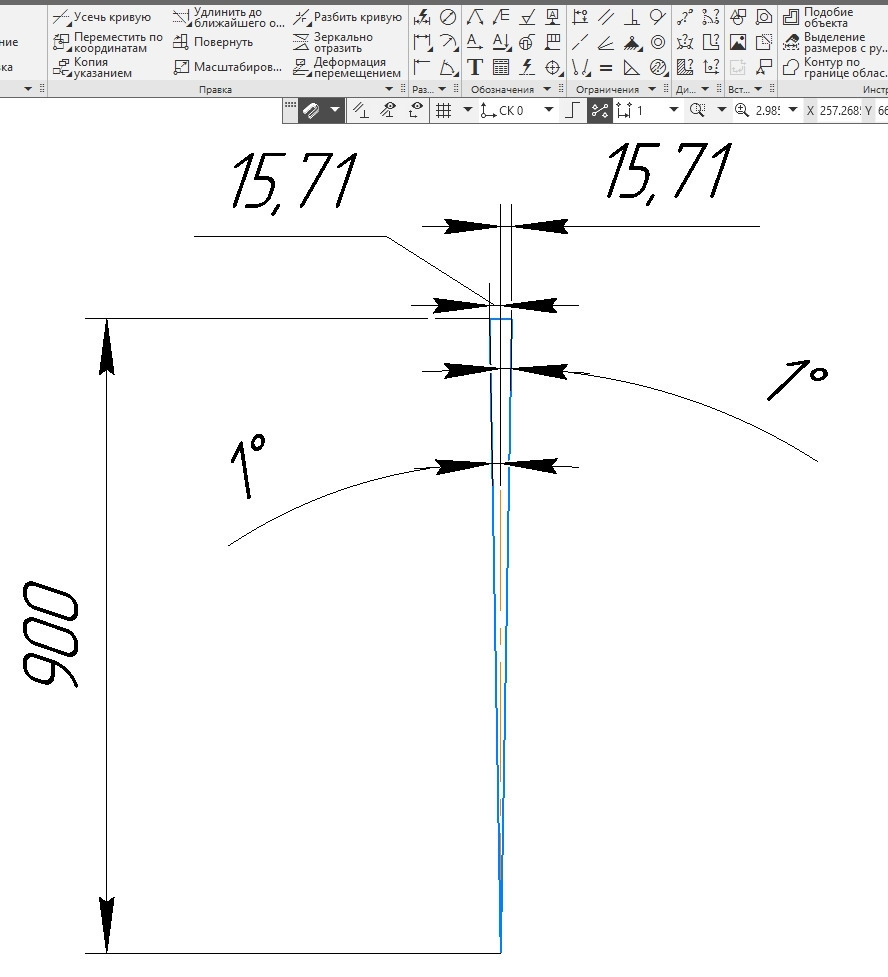Click Переместить по координатам command
The width and height of the screenshot is (888, 977).
click(108, 42)
